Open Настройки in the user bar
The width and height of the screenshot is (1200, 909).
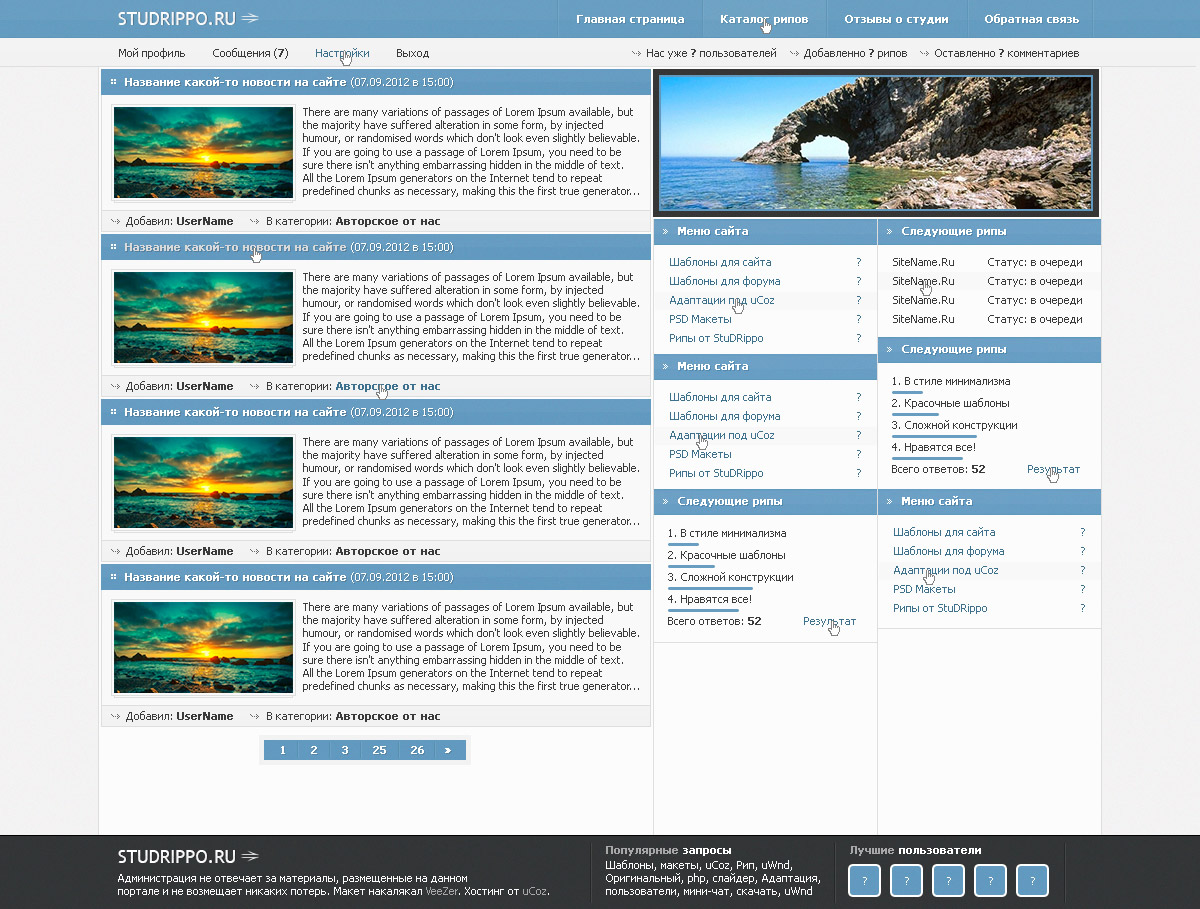tap(342, 53)
